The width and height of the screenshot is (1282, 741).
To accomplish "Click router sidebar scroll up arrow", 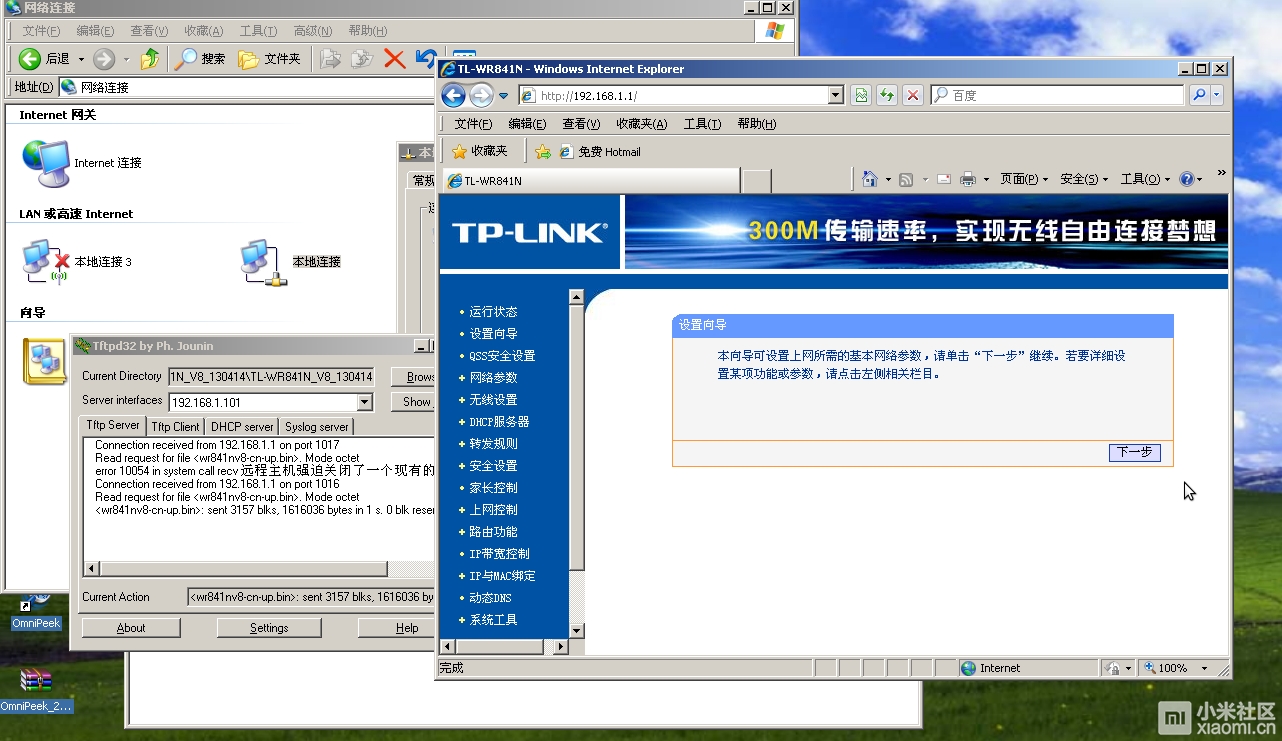I will point(576,297).
